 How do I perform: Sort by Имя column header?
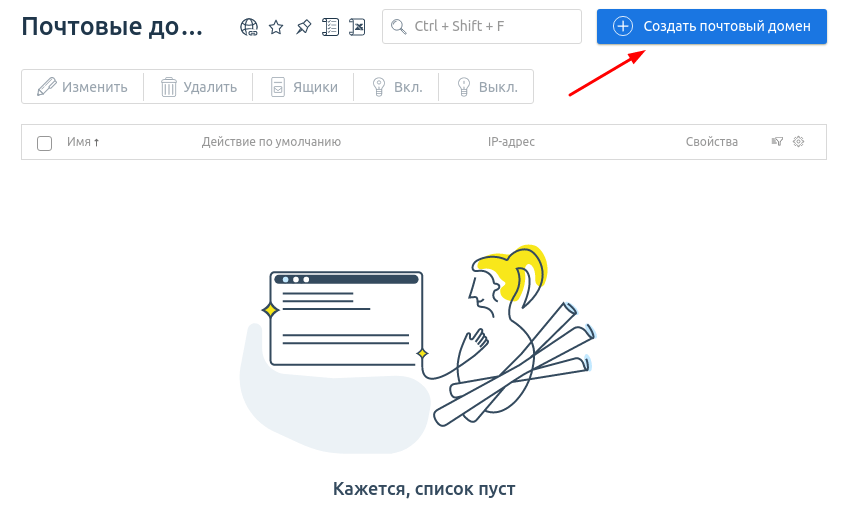click(x=82, y=142)
